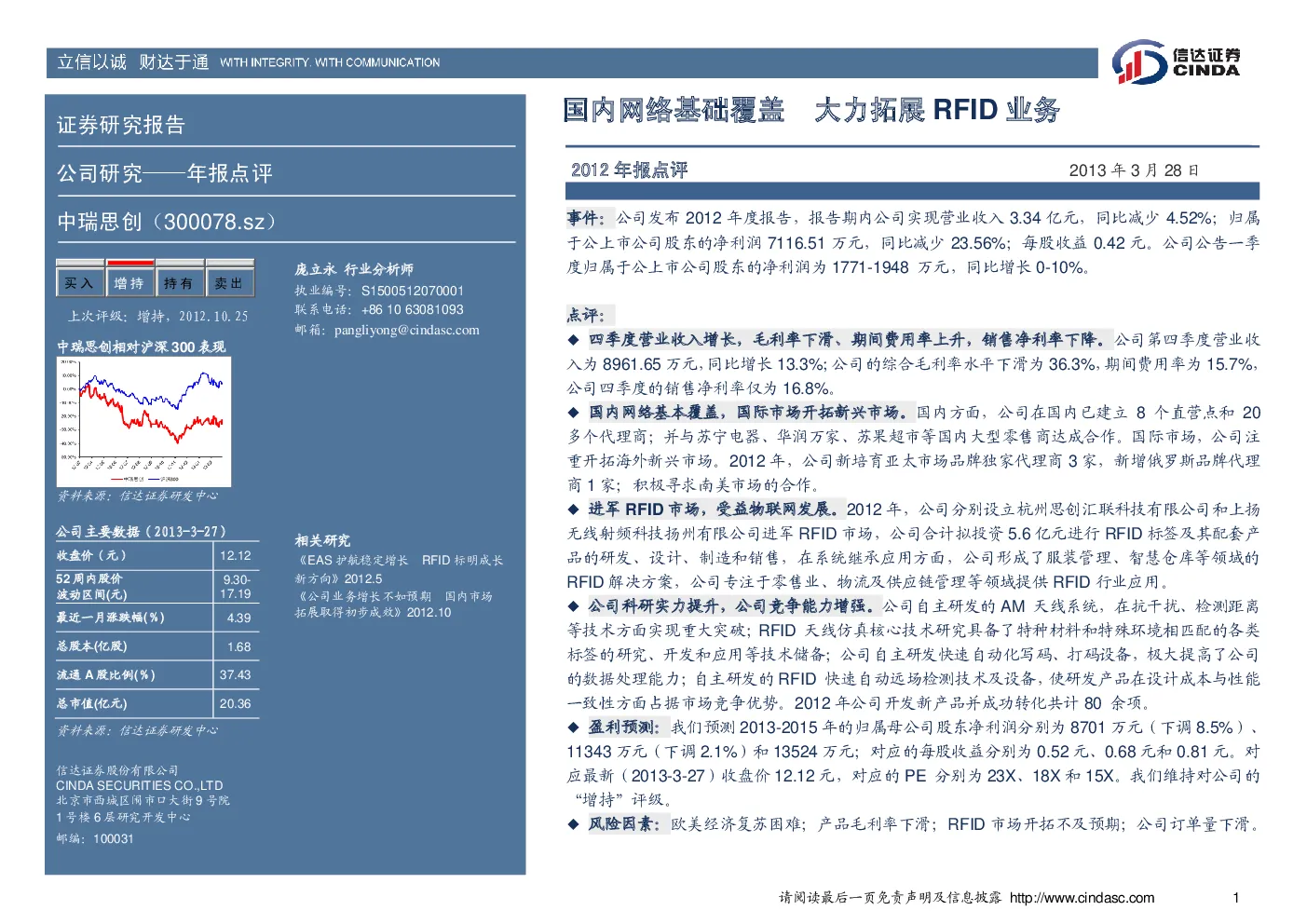Click total share capital value 1.68

click(x=238, y=646)
